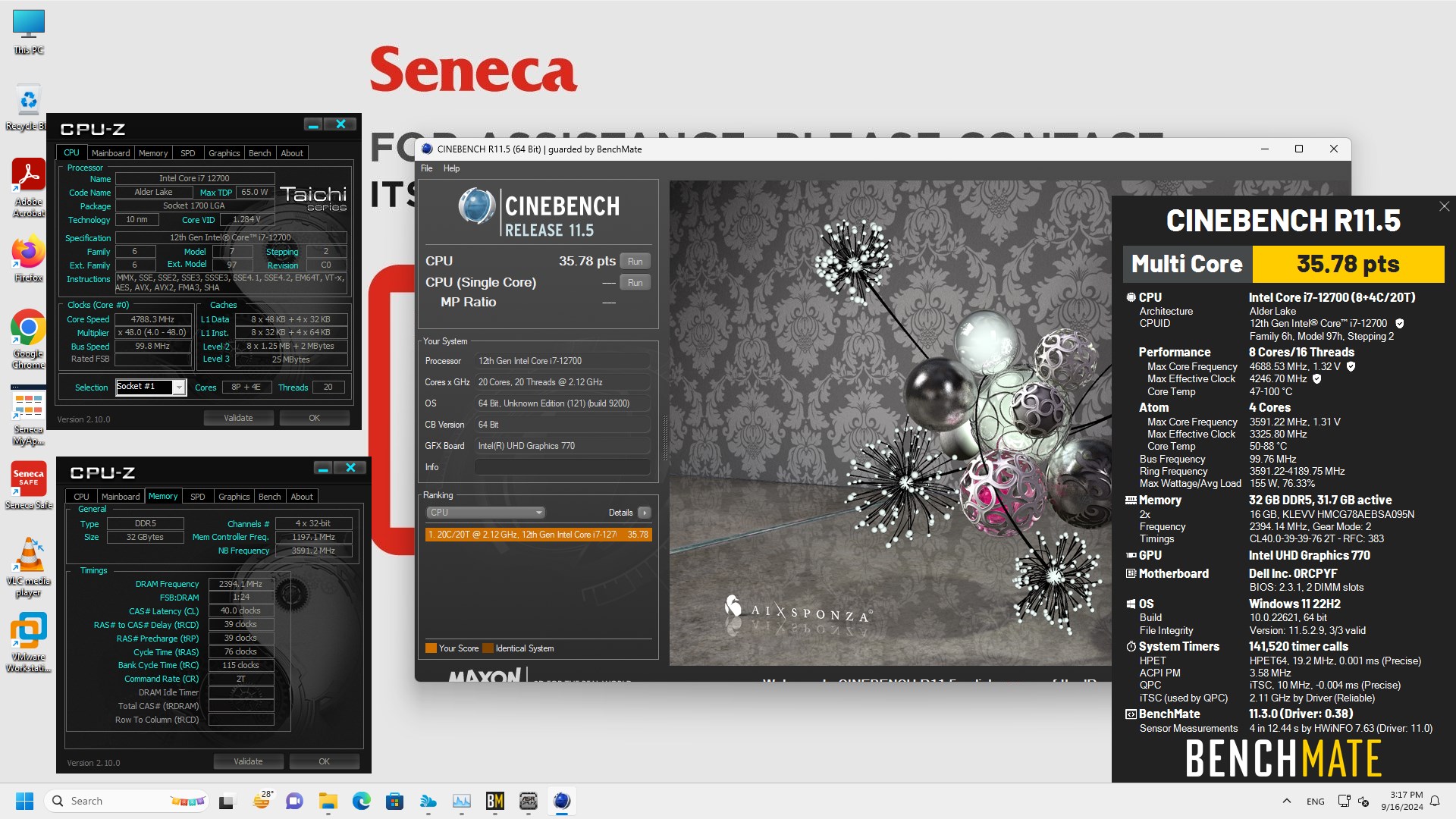Viewport: 1456px width, 819px height.
Task: Click the Core Speed value 4788.3 MHz
Action: [152, 319]
